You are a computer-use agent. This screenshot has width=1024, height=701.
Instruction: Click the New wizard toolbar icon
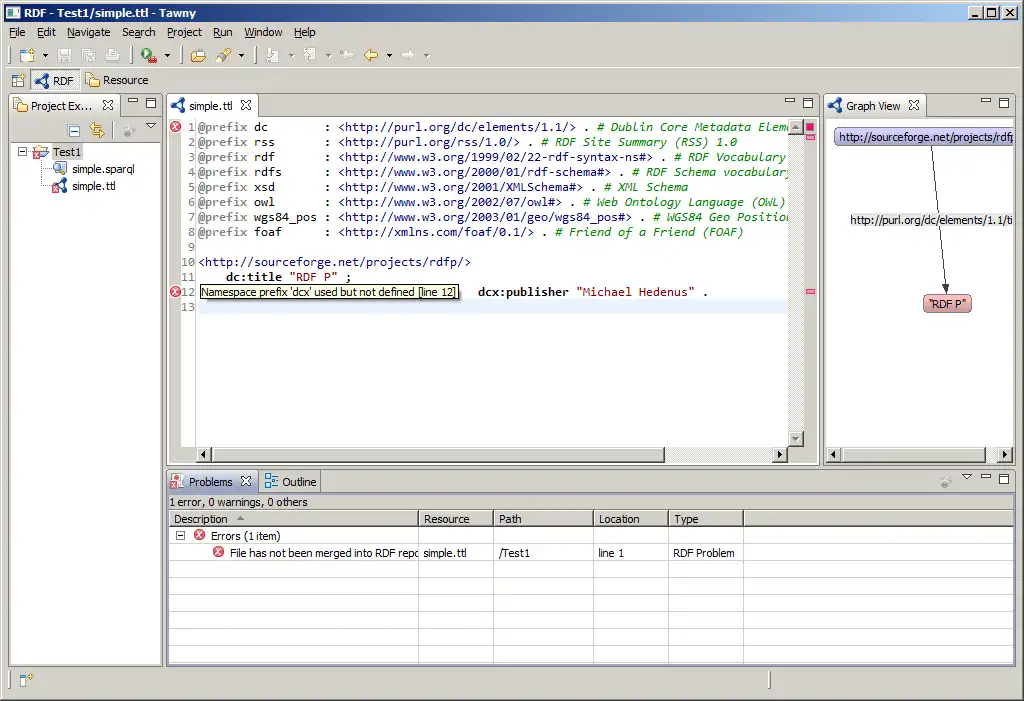[27, 56]
